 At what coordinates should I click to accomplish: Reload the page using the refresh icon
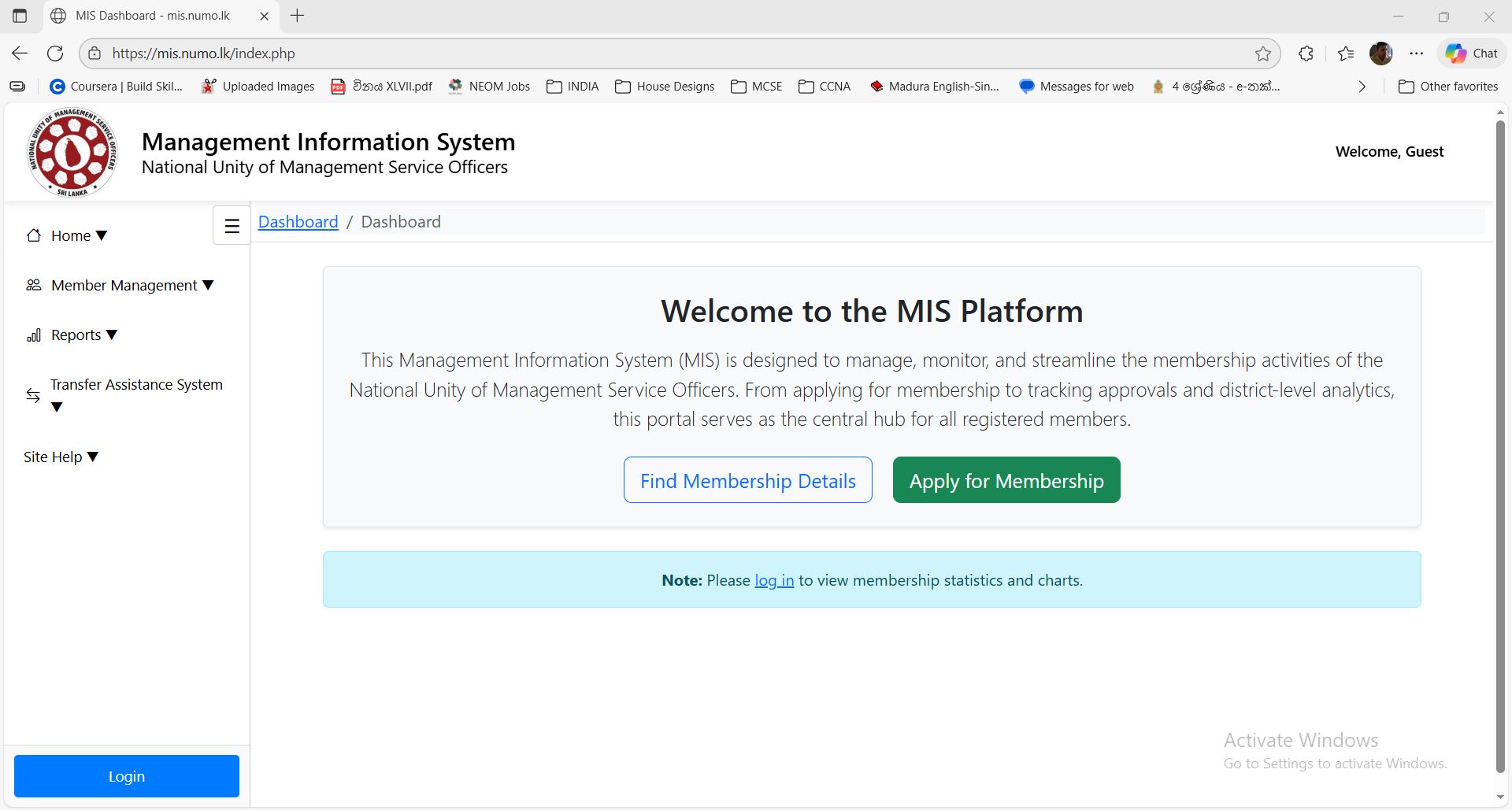click(55, 53)
